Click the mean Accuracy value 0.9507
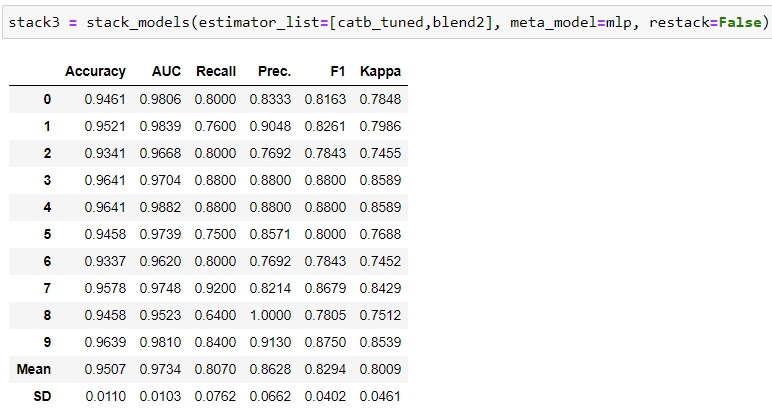The height and width of the screenshot is (408, 772). 105,369
